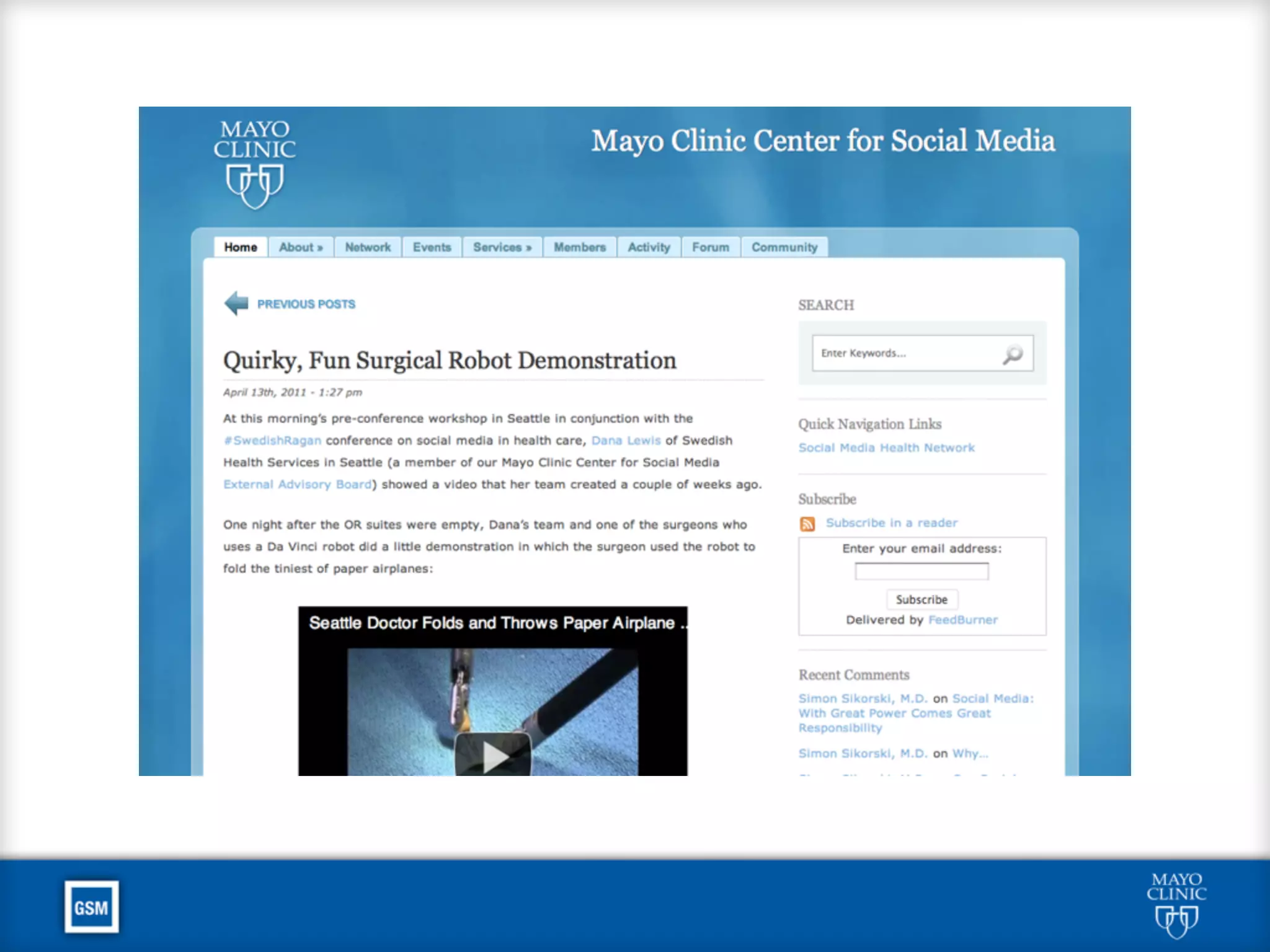Screen dimensions: 1270x952
Task: Click the email address input box
Action: pyautogui.click(x=921, y=571)
